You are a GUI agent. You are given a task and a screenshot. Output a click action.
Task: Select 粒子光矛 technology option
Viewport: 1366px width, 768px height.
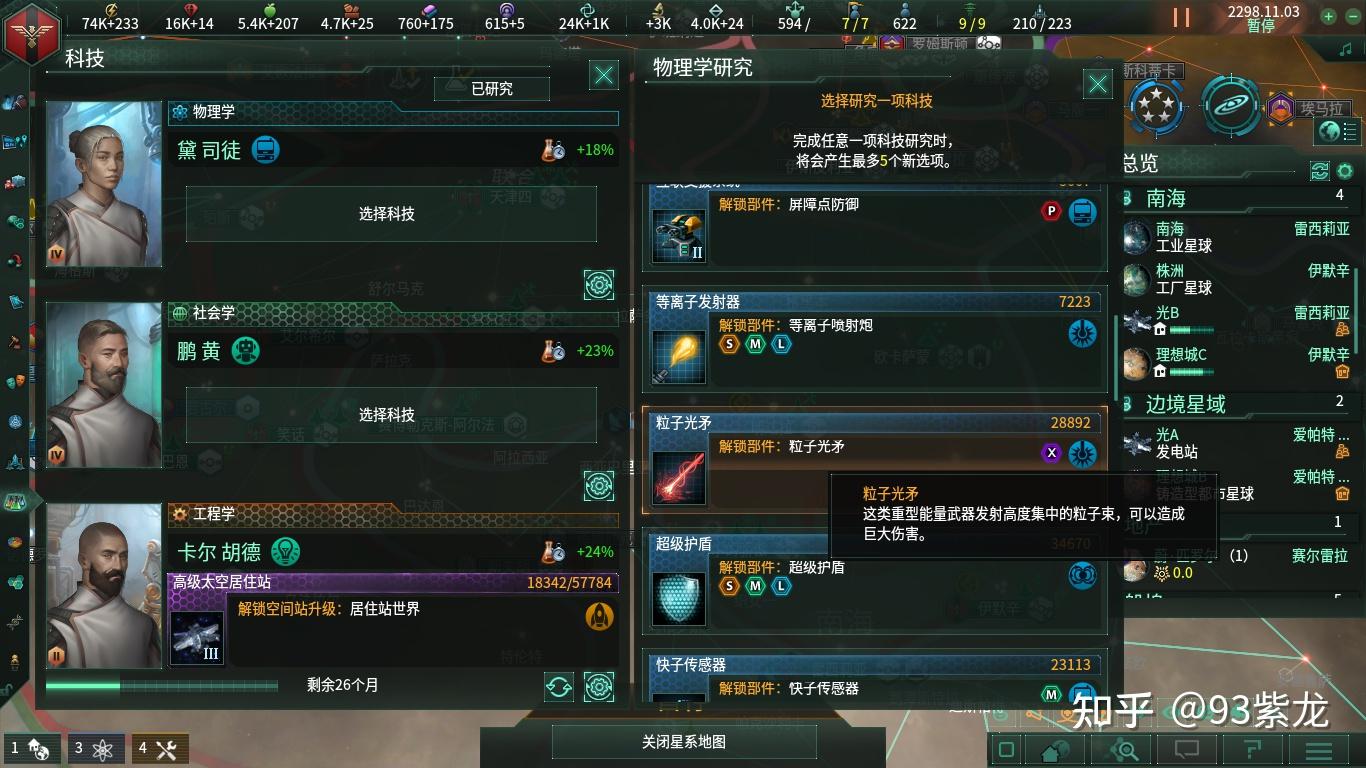point(874,460)
